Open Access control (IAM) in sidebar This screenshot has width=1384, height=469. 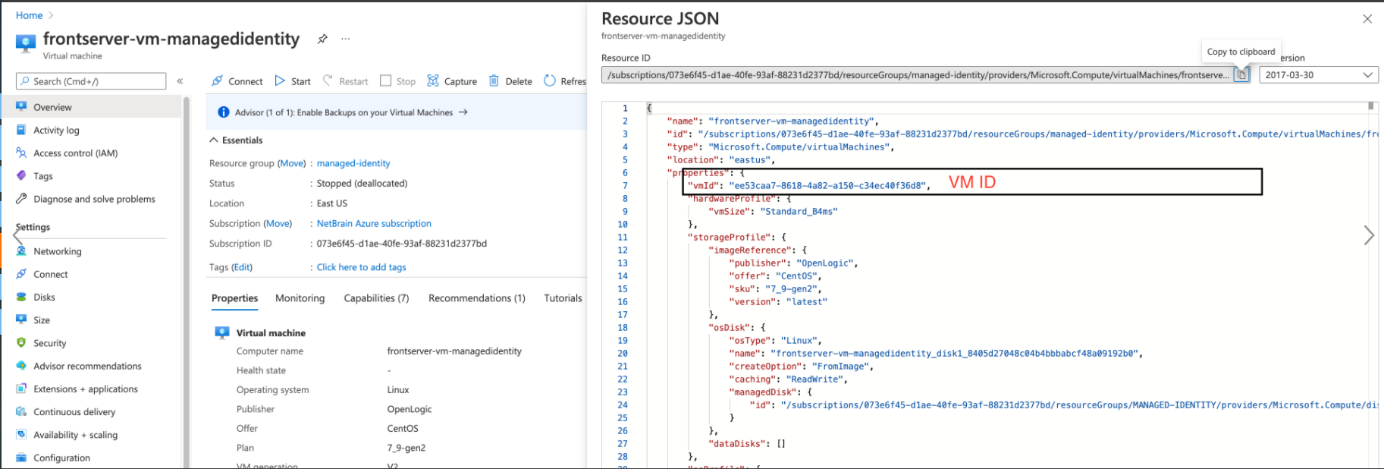(75, 153)
